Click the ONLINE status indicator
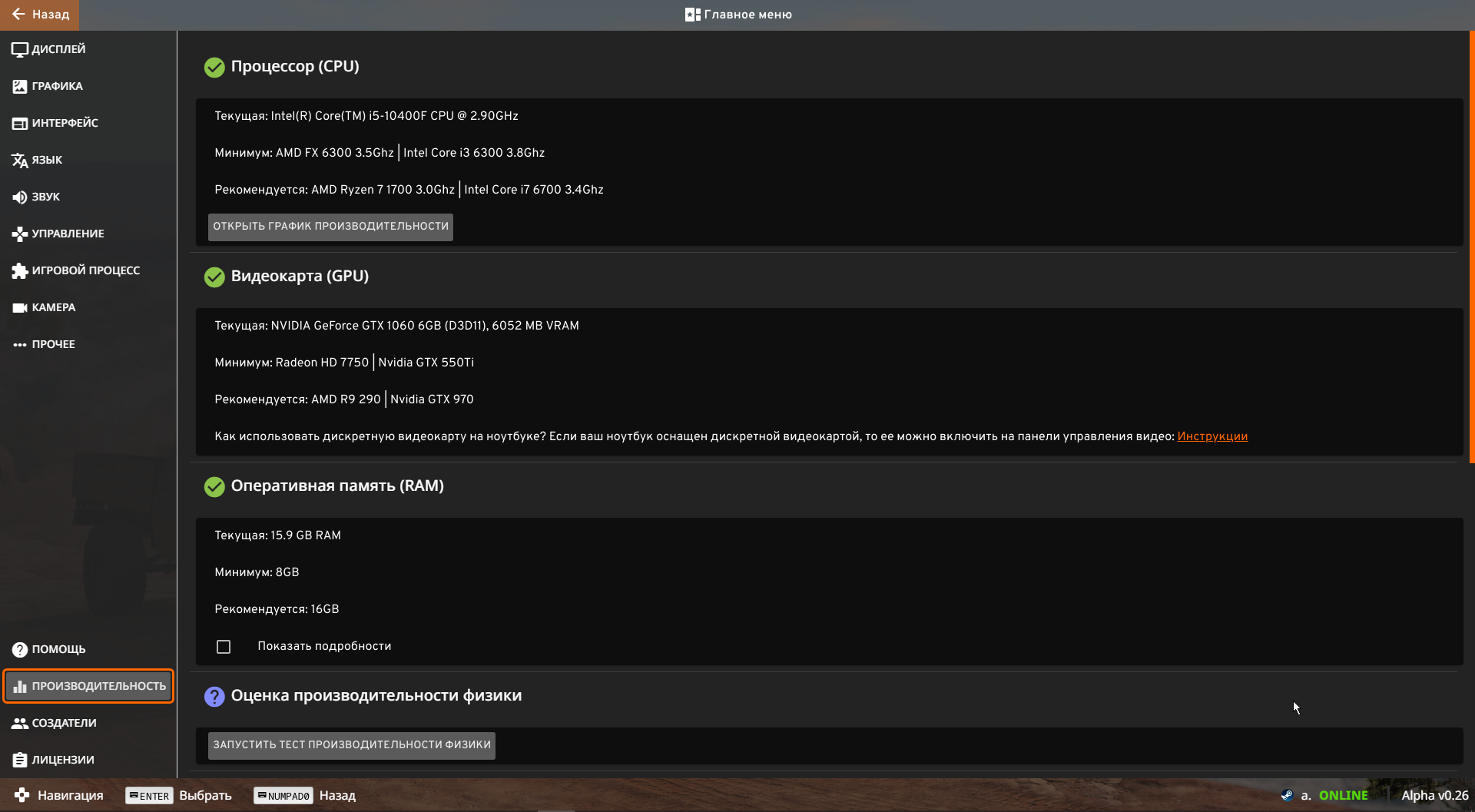The height and width of the screenshot is (812, 1475). (x=1343, y=796)
